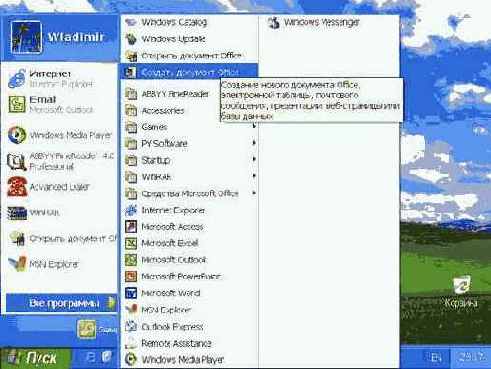The image size is (491, 369).
Task: Click the Пуск Start button
Action: point(35,358)
